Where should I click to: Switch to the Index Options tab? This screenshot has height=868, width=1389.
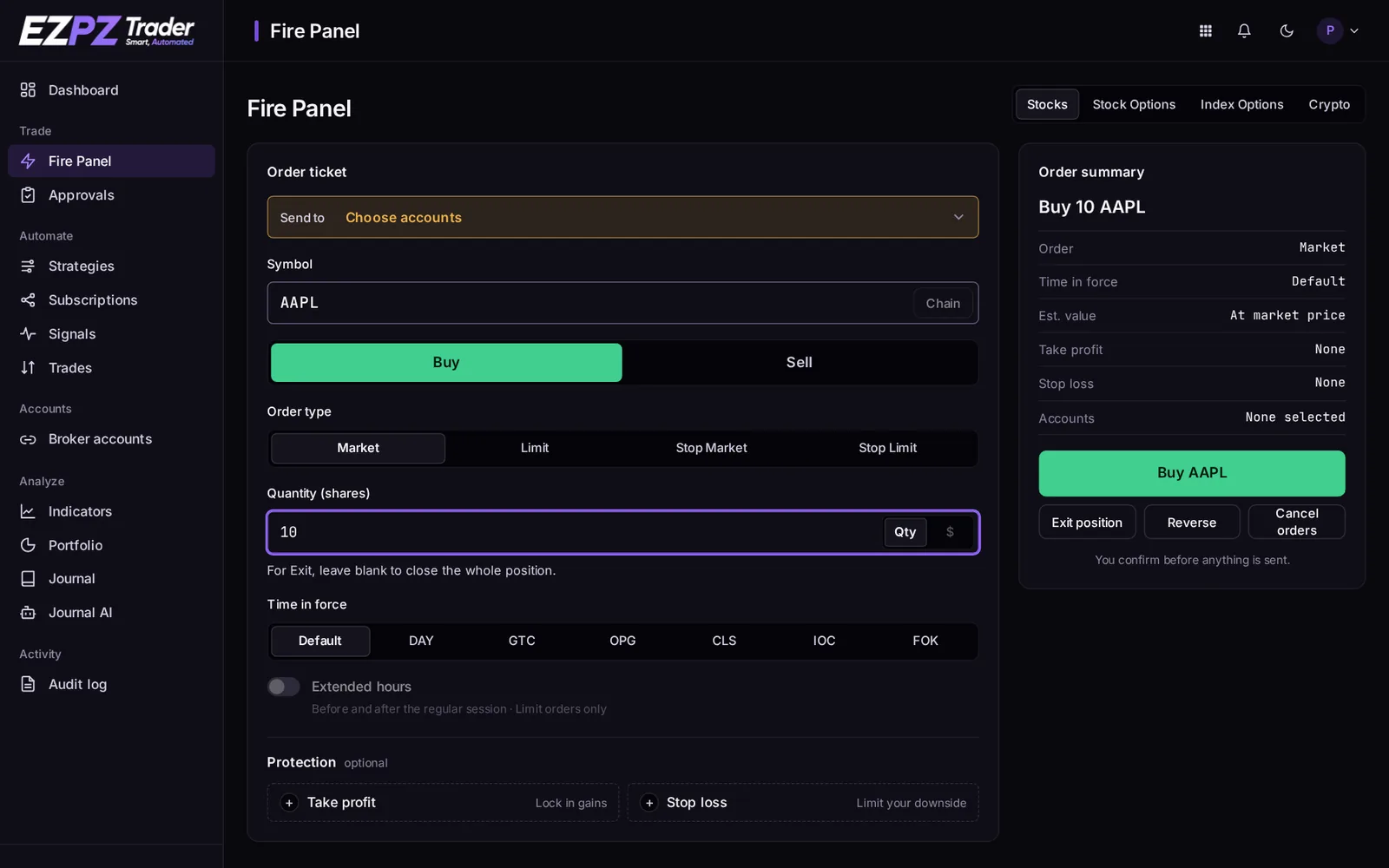[x=1241, y=104]
